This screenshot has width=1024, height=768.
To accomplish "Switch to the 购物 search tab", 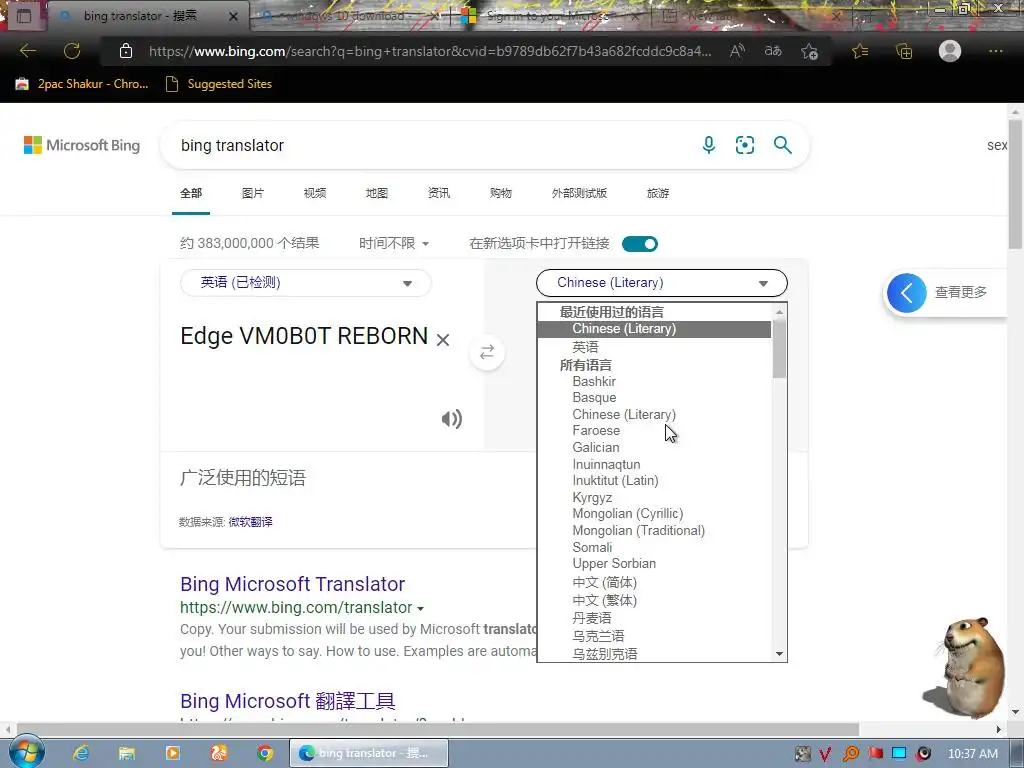I will [x=501, y=193].
